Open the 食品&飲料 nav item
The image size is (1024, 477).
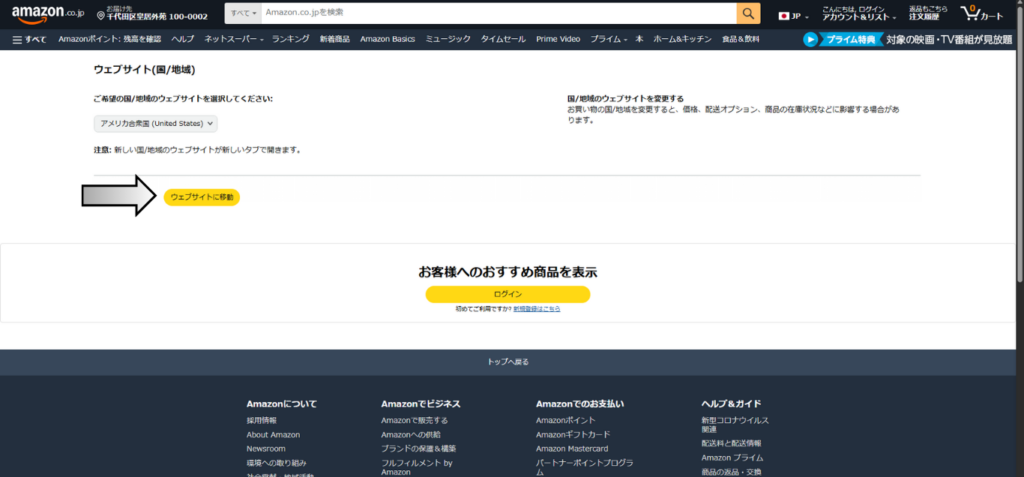coord(741,39)
